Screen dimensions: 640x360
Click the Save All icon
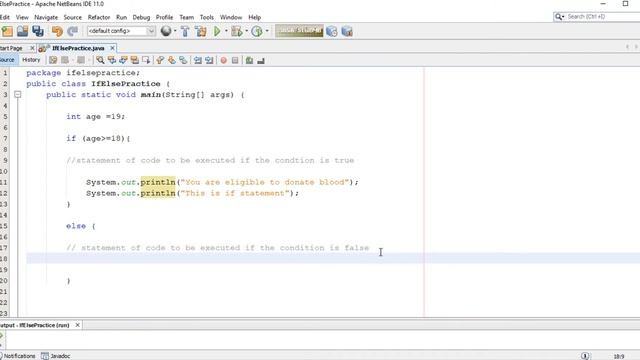pyautogui.click(x=38, y=31)
